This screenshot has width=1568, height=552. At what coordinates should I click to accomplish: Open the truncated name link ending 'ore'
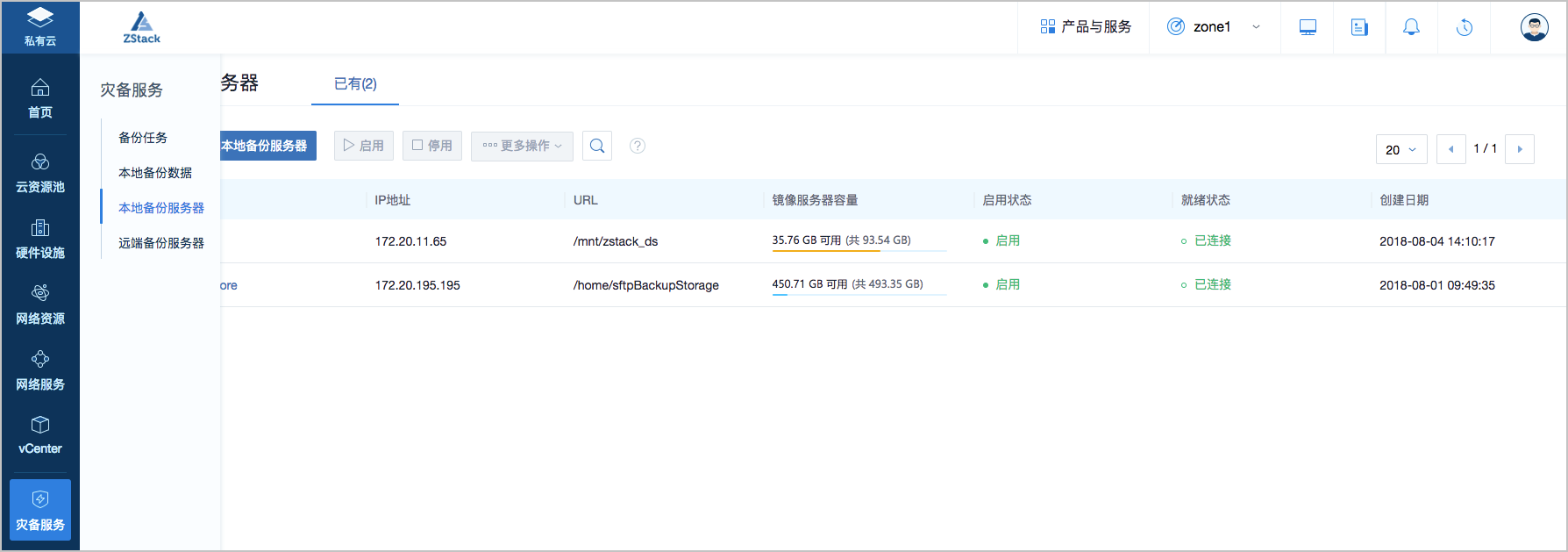[229, 285]
